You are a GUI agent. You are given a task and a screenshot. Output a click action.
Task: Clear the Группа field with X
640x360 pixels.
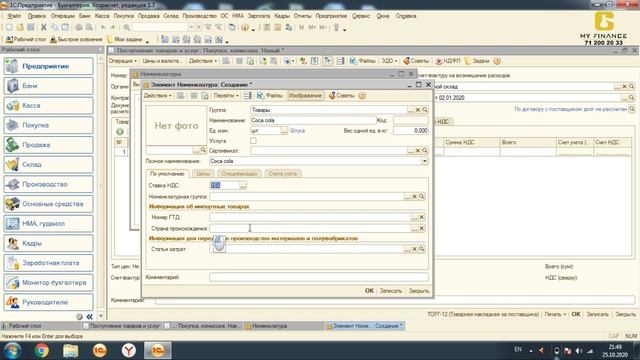point(418,110)
